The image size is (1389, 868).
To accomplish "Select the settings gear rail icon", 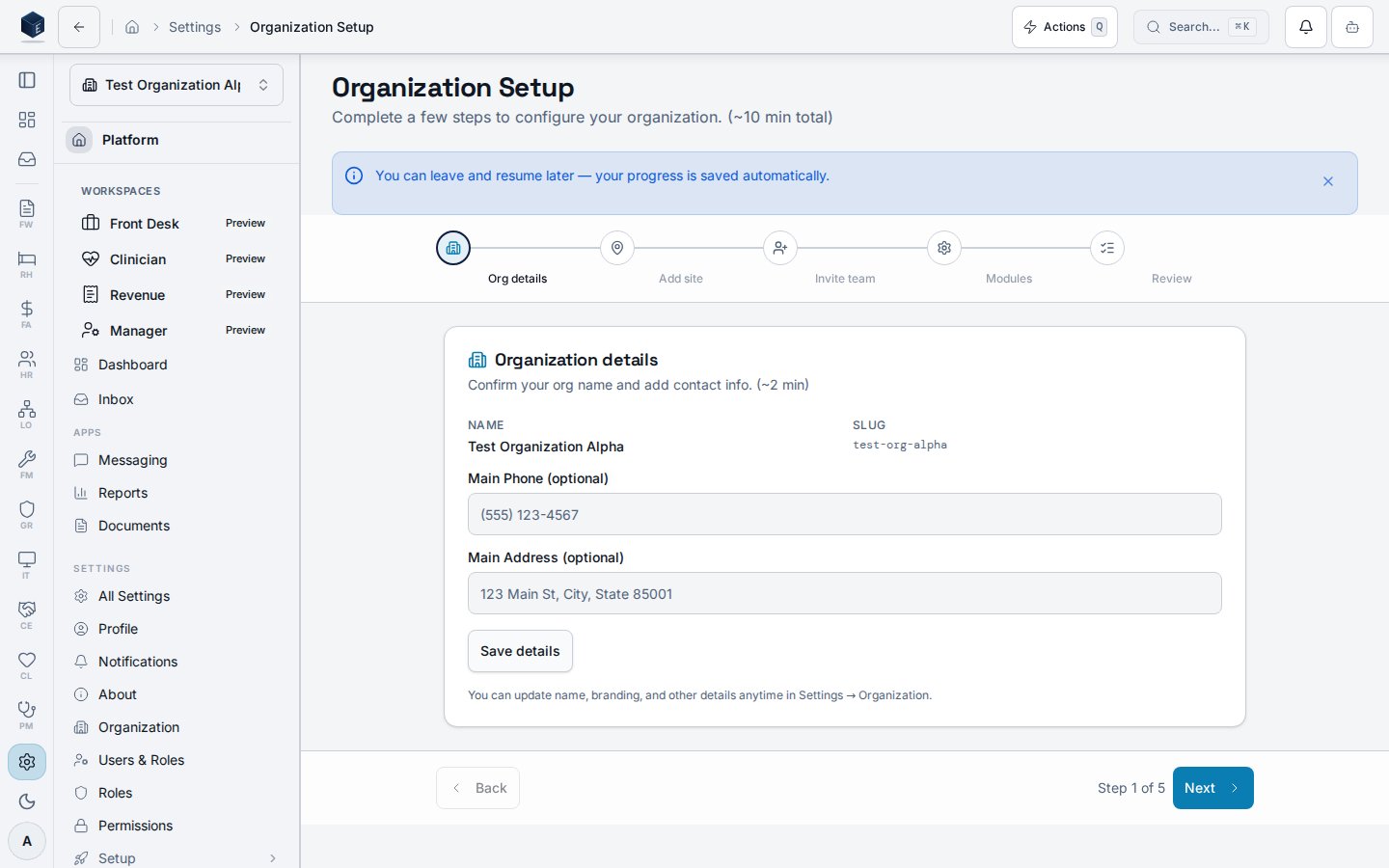I will click(x=27, y=762).
